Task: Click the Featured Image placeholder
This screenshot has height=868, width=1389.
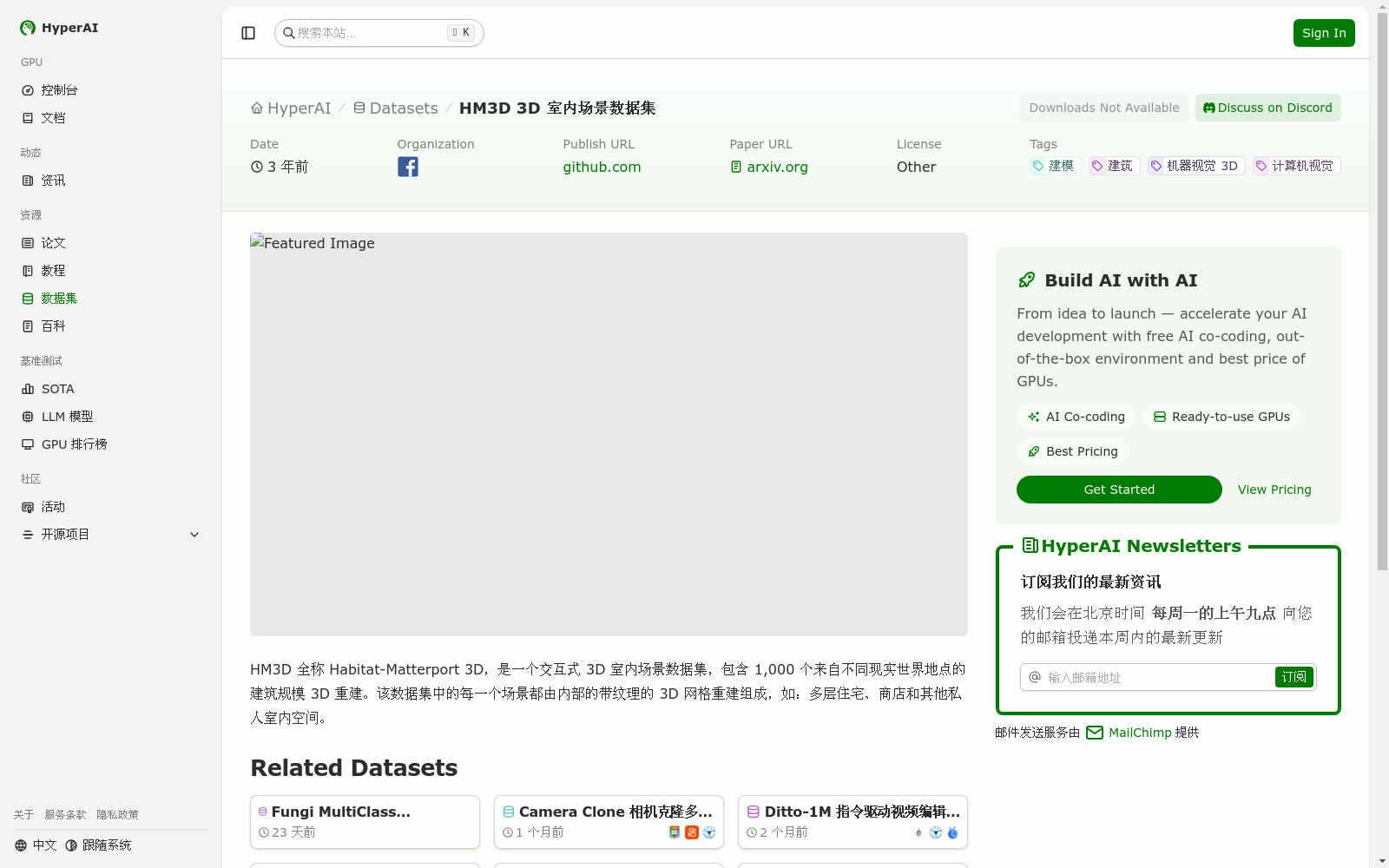Action: [609, 434]
